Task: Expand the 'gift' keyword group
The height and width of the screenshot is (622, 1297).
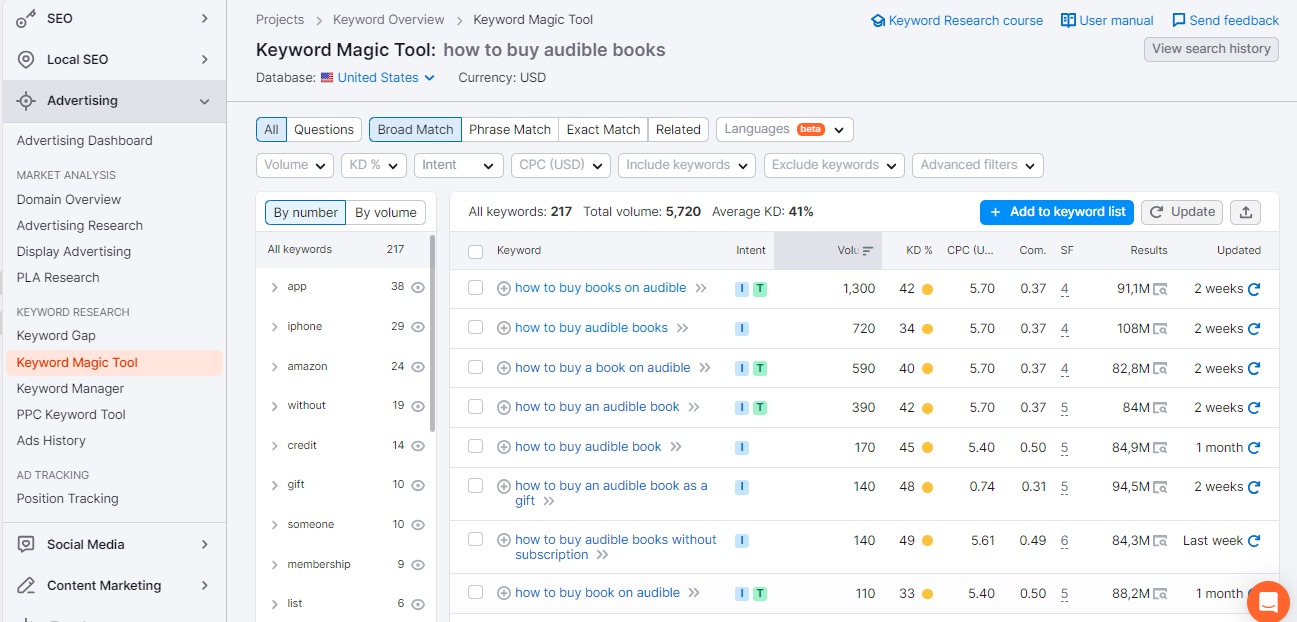Action: (274, 485)
